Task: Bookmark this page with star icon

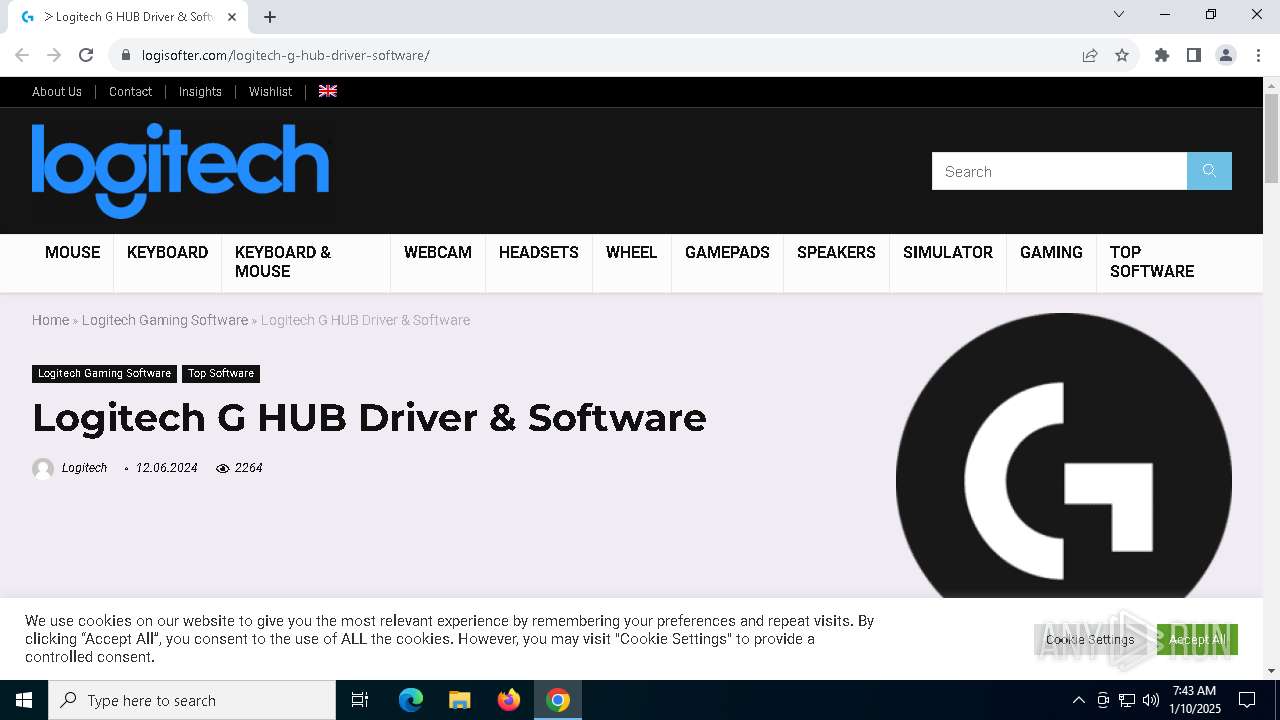Action: click(1122, 55)
